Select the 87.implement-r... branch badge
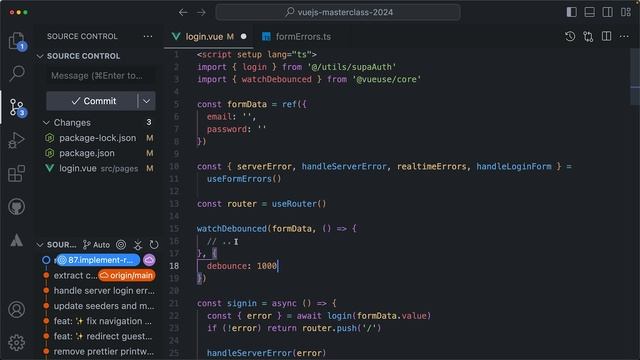This screenshot has height=360, width=640. pyautogui.click(x=98, y=260)
